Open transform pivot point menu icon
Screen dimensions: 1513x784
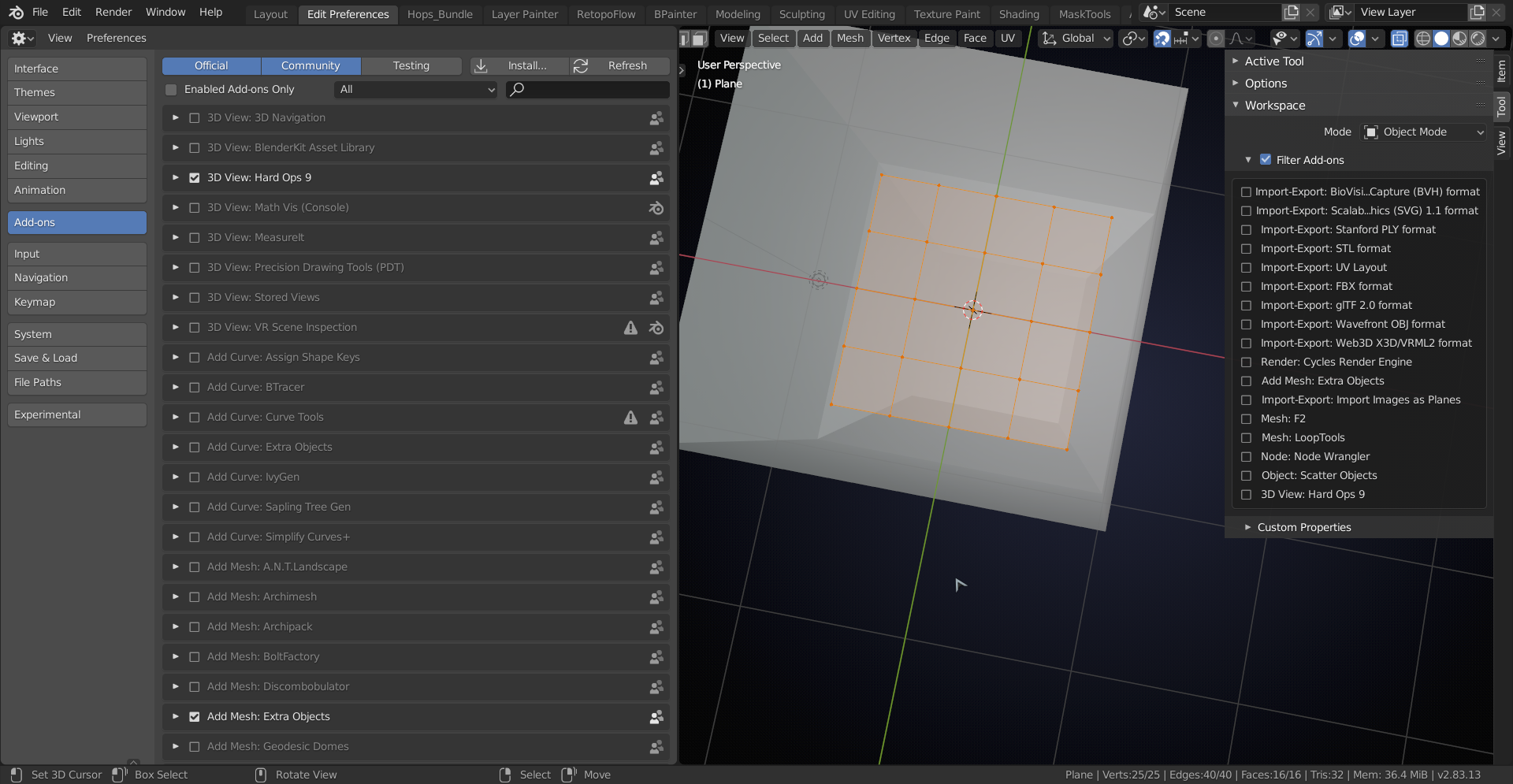1133,39
